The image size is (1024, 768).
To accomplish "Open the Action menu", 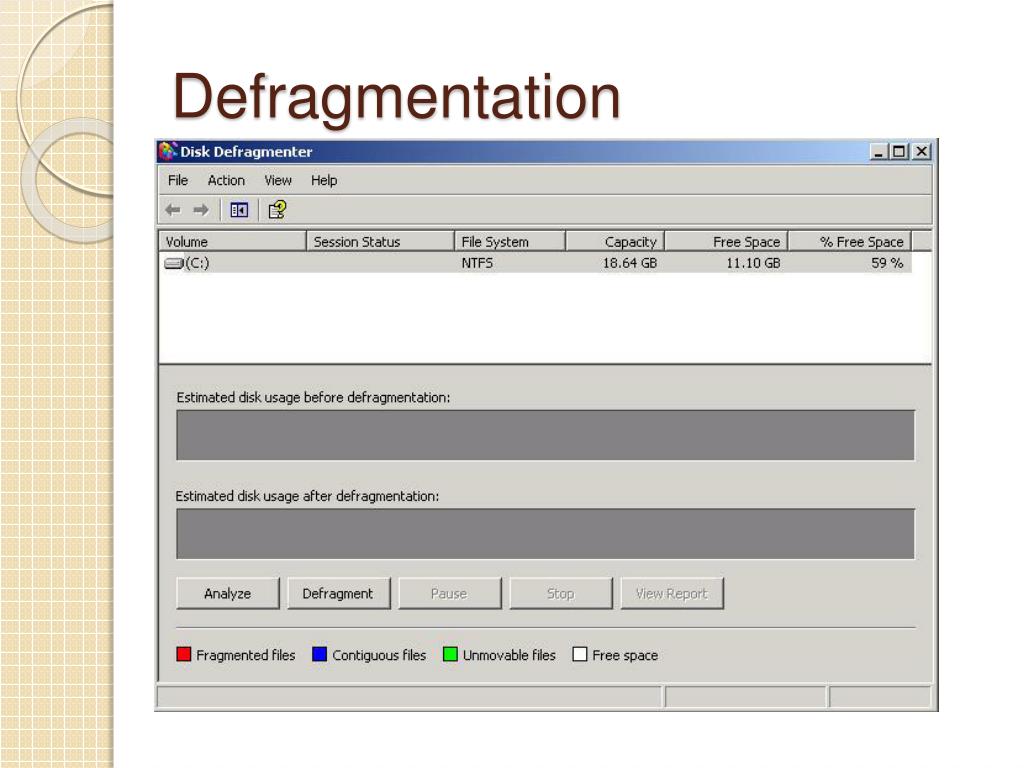I will pyautogui.click(x=226, y=180).
